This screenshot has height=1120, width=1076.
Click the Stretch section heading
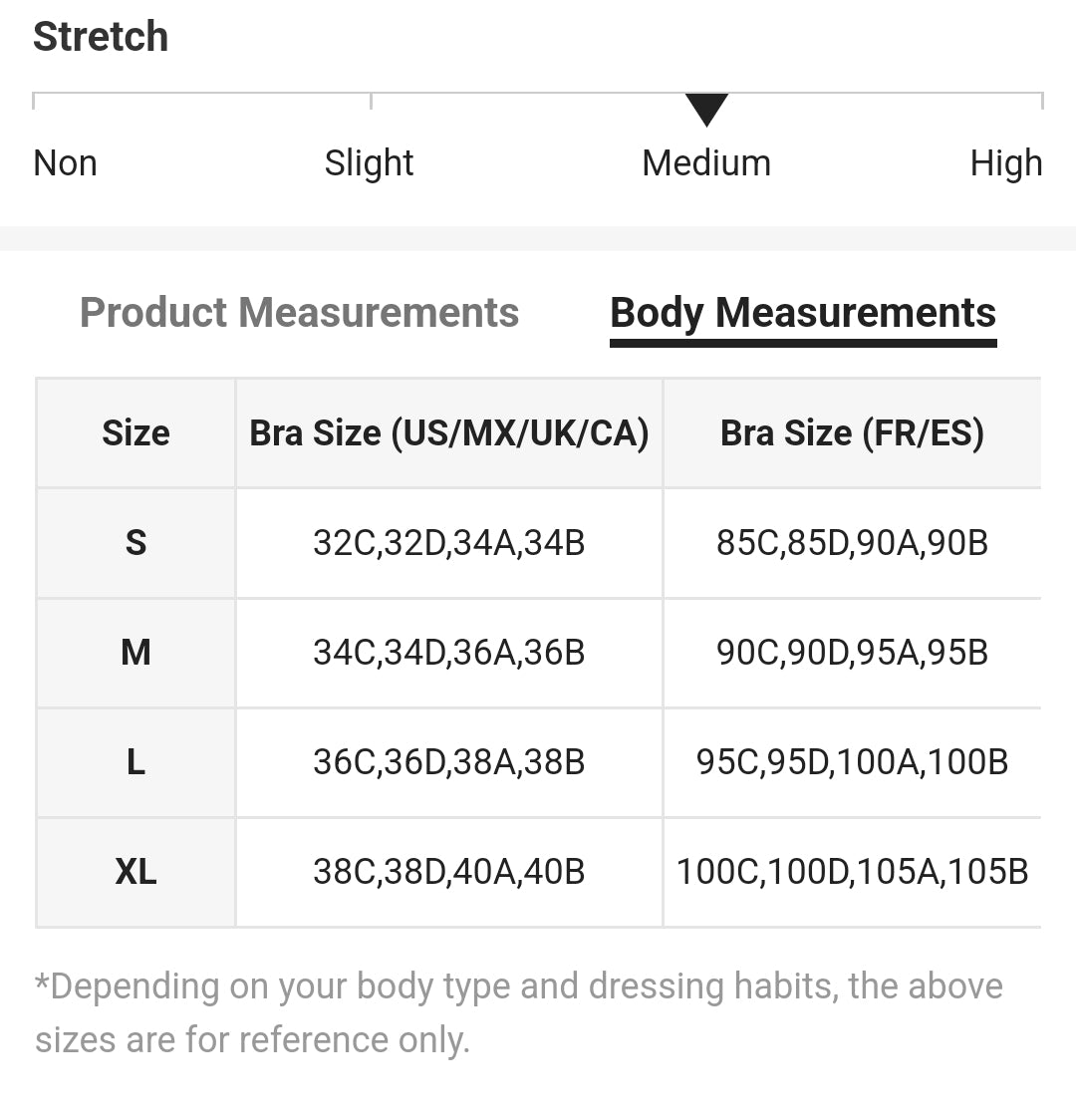(101, 37)
